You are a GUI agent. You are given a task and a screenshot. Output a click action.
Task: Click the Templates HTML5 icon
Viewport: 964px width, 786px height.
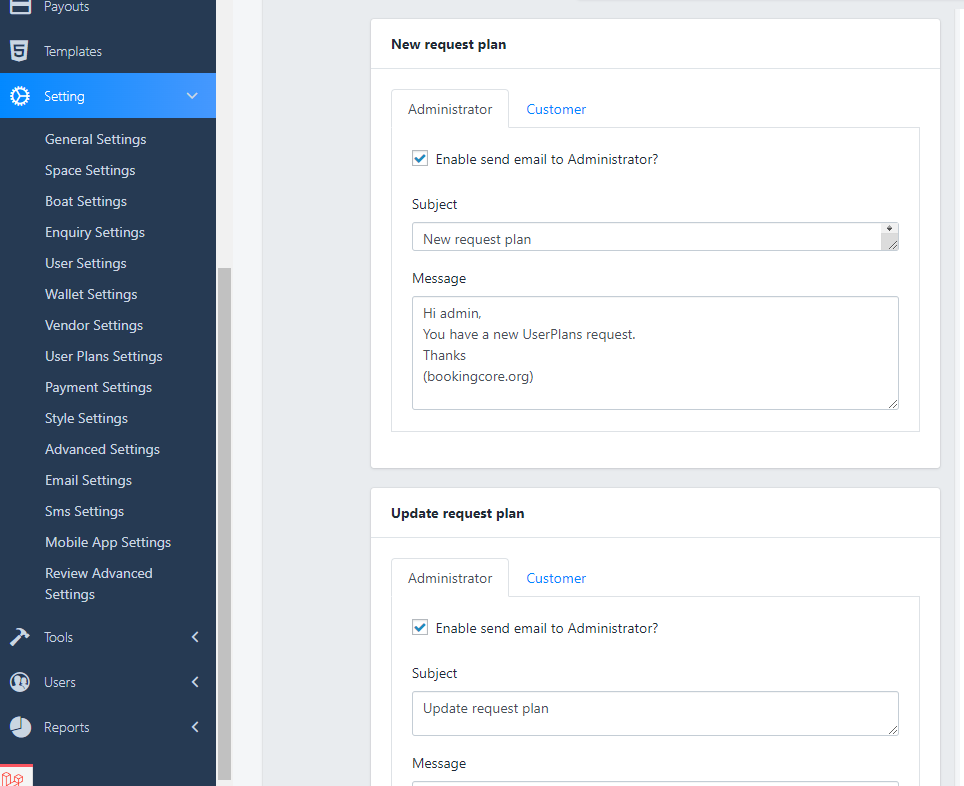pyautogui.click(x=19, y=51)
